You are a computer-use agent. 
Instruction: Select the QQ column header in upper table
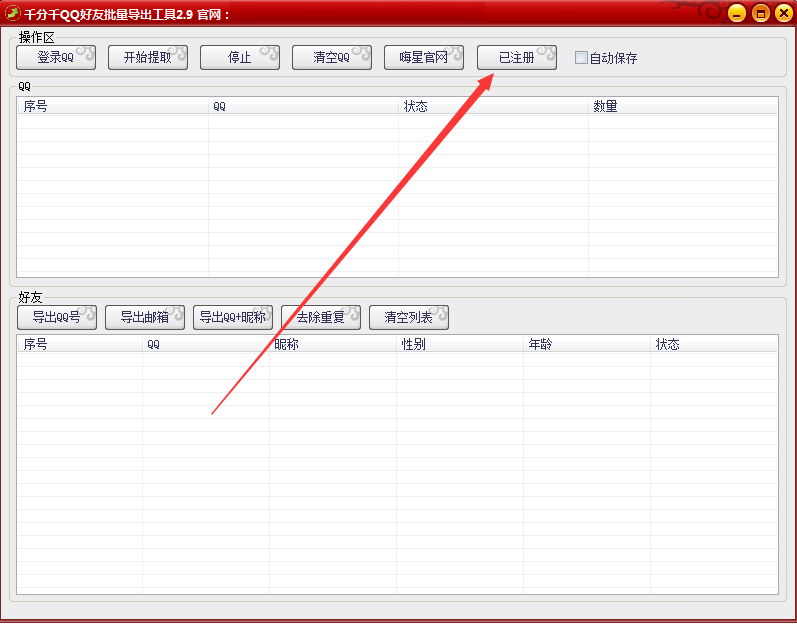pyautogui.click(x=303, y=106)
